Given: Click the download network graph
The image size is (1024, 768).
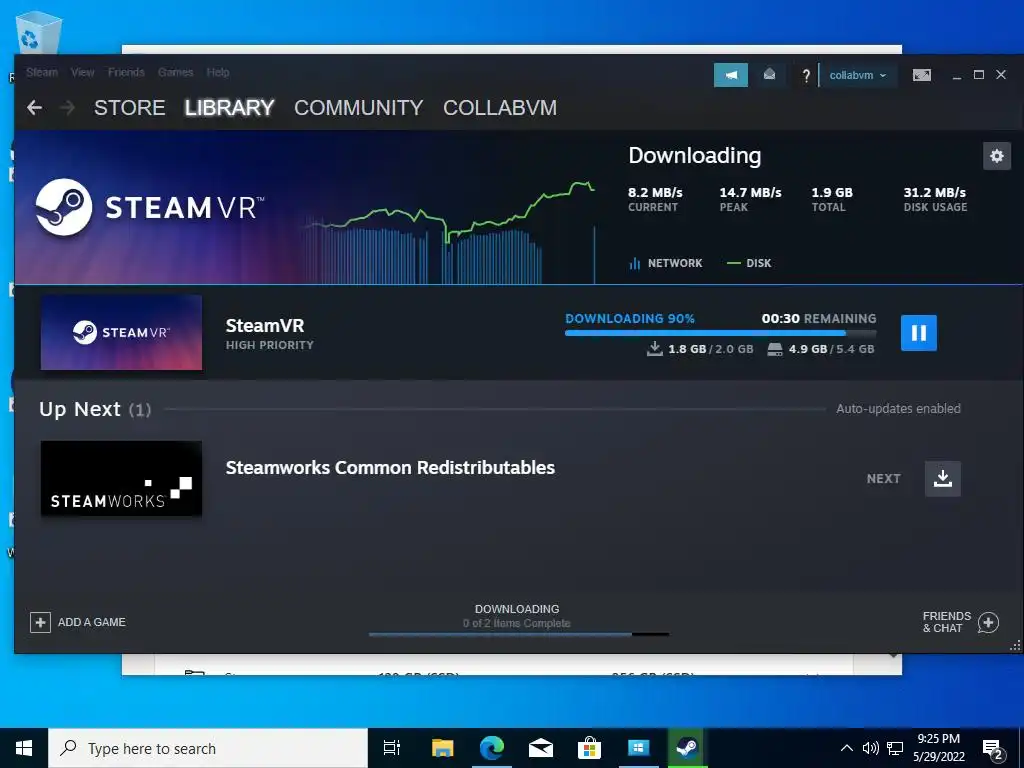Looking at the screenshot, I should pos(448,233).
